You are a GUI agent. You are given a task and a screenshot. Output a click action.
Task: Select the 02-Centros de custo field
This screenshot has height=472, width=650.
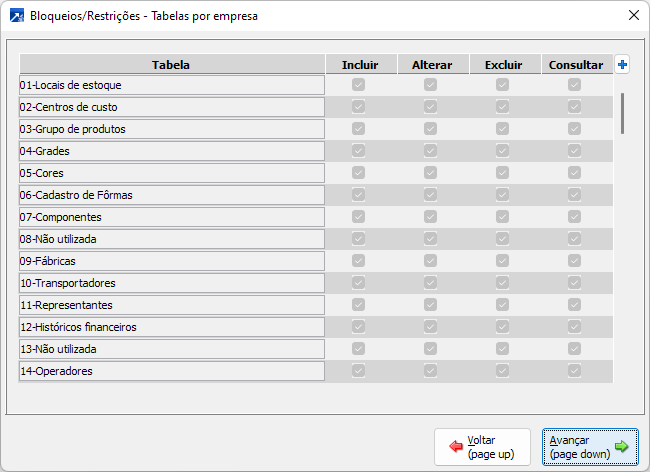coord(171,107)
